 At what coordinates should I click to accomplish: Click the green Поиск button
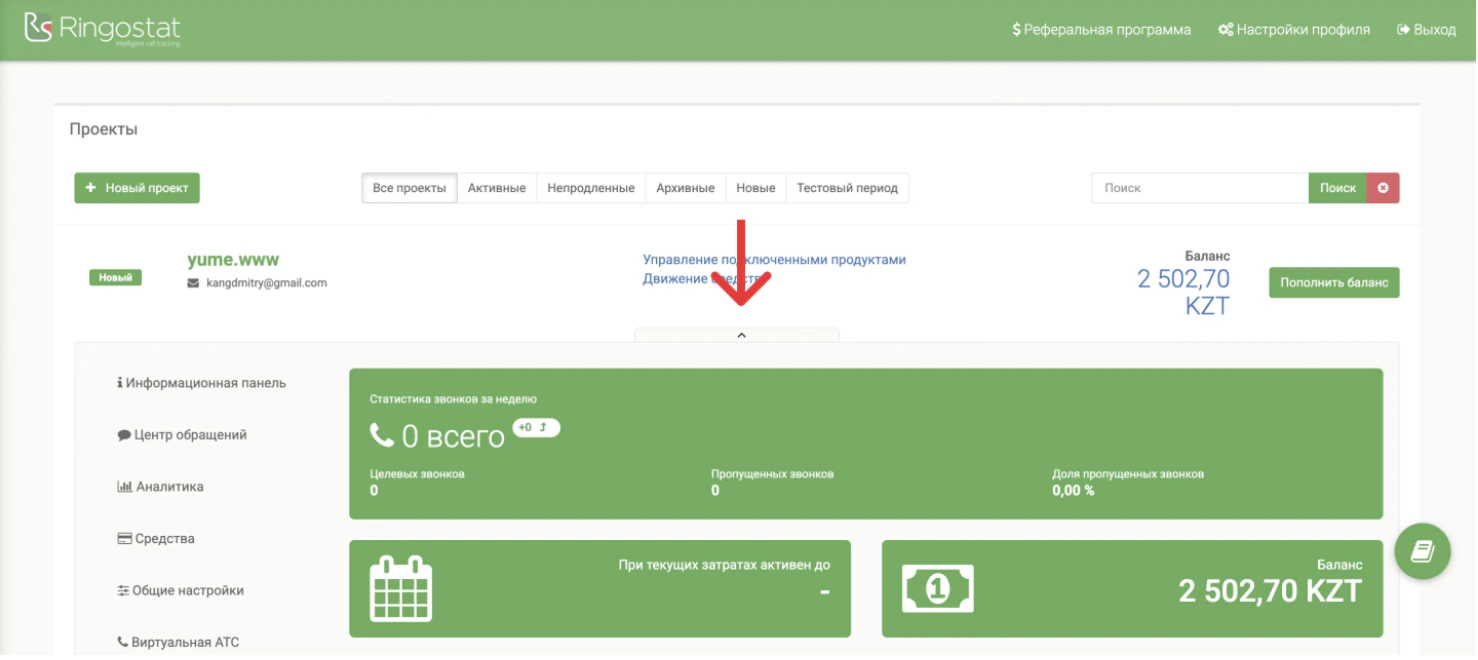click(x=1338, y=188)
